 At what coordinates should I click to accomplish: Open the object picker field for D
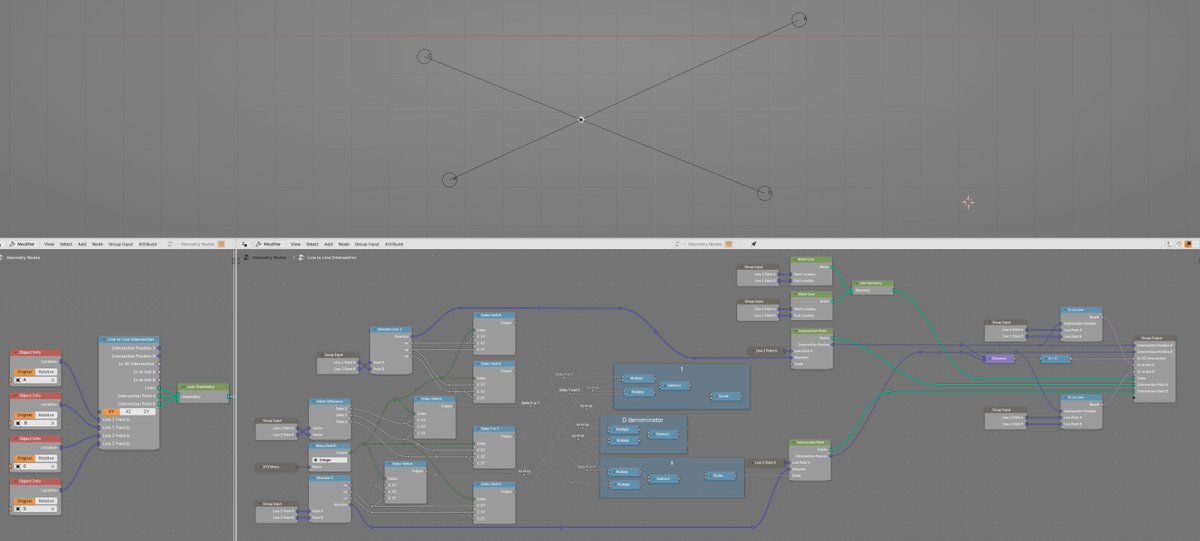[x=35, y=509]
